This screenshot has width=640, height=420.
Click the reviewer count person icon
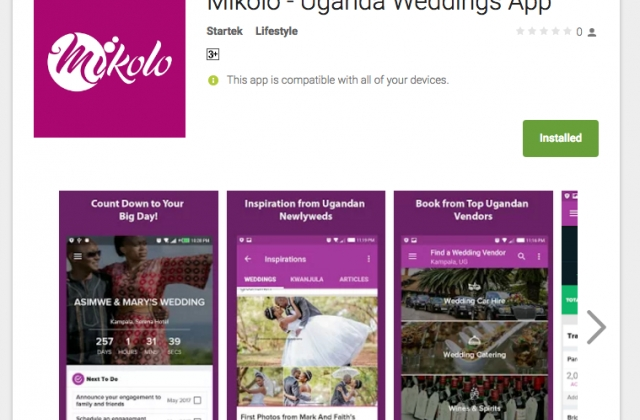(592, 32)
